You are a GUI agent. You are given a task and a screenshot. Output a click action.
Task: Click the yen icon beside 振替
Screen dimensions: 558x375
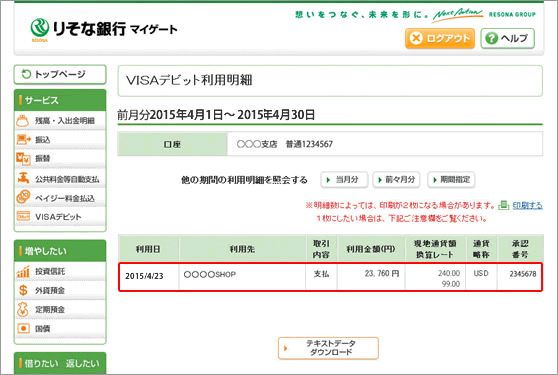(x=23, y=159)
